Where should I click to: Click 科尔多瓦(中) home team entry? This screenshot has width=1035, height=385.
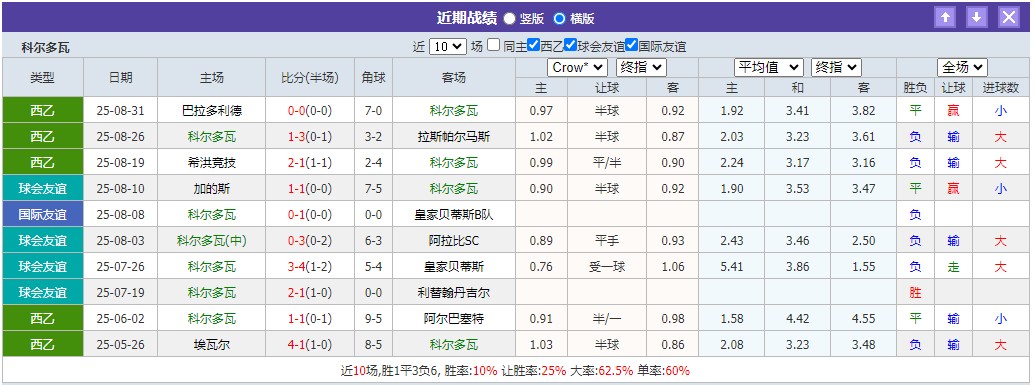[x=211, y=240]
